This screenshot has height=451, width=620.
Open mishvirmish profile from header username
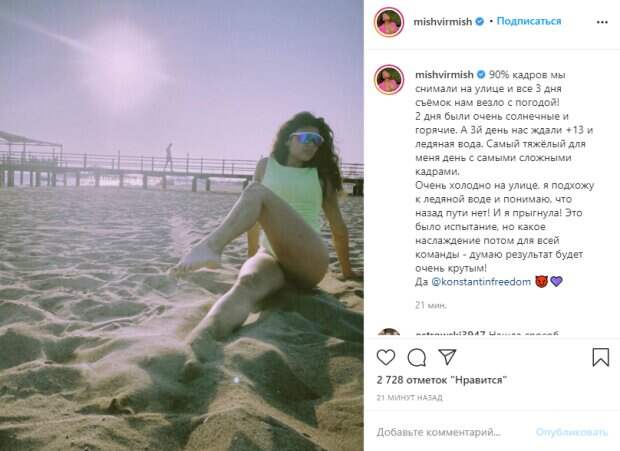(x=442, y=22)
